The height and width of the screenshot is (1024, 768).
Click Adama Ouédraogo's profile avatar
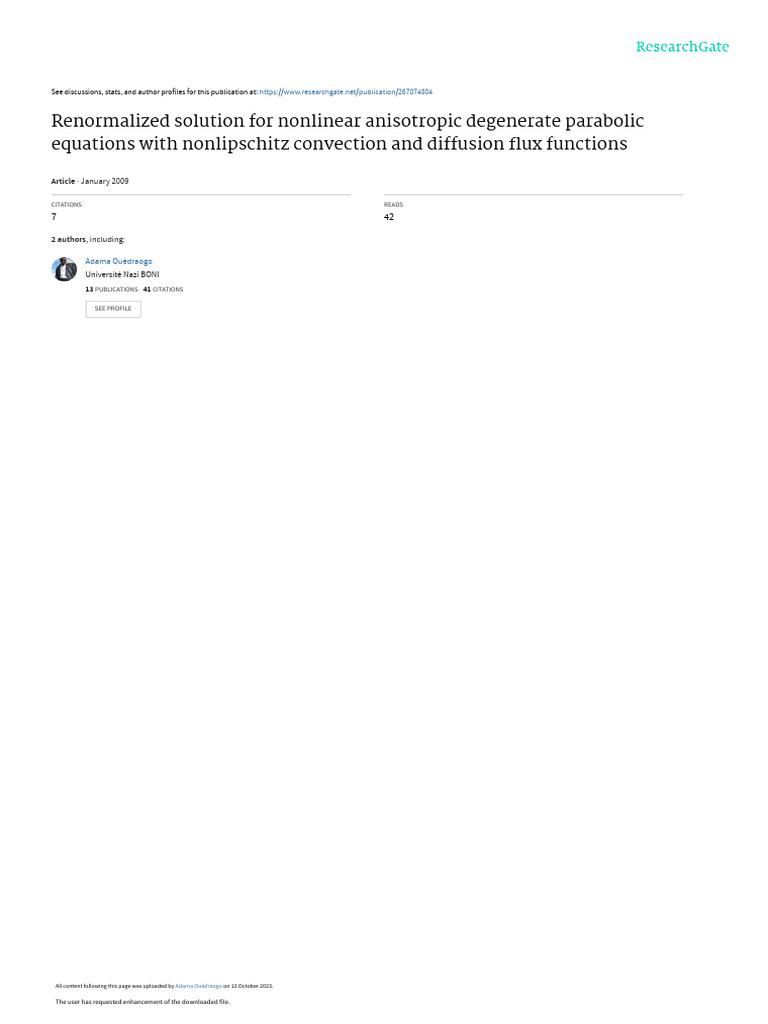pos(64,269)
